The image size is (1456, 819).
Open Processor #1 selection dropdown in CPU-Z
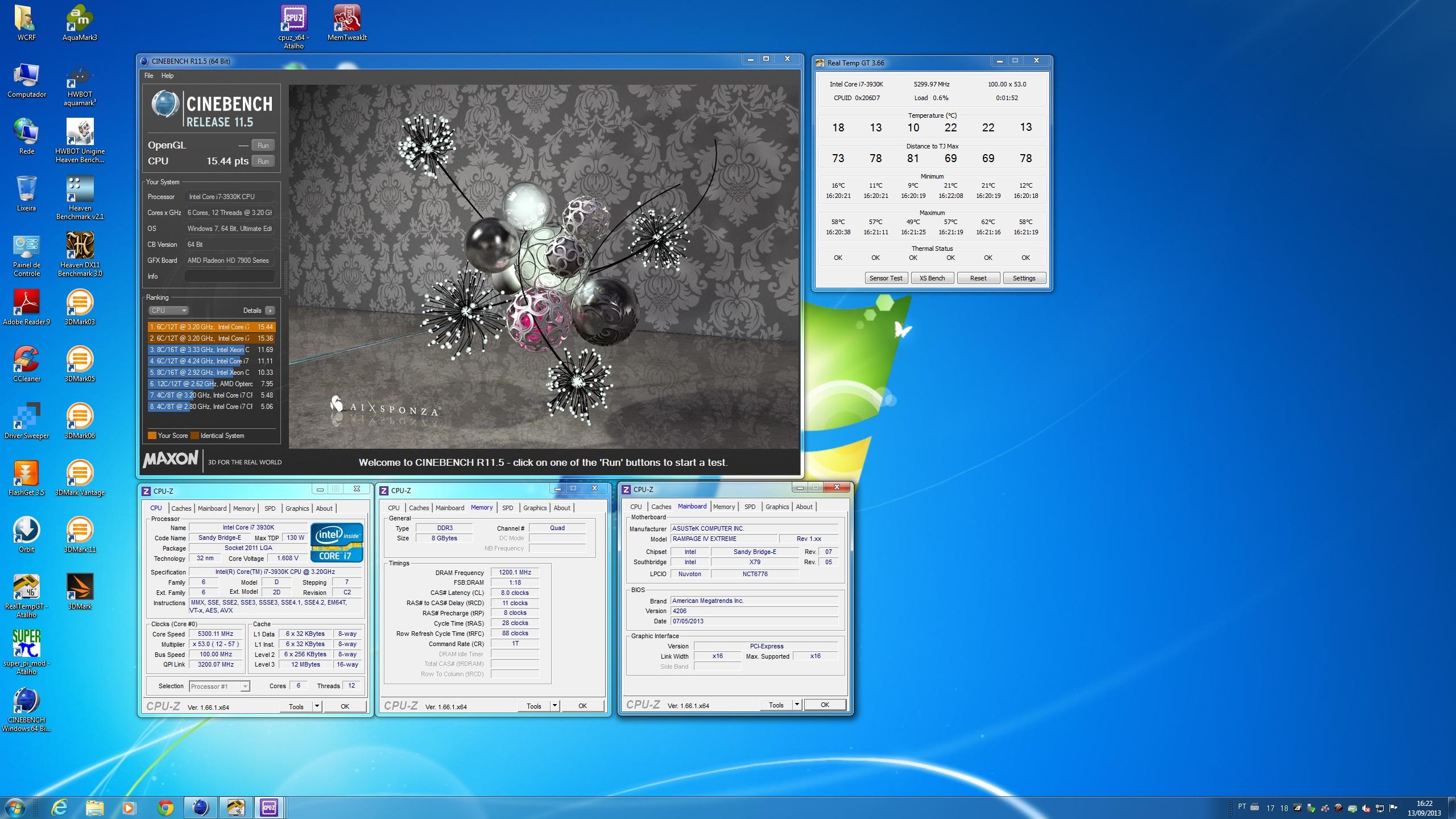[219, 686]
